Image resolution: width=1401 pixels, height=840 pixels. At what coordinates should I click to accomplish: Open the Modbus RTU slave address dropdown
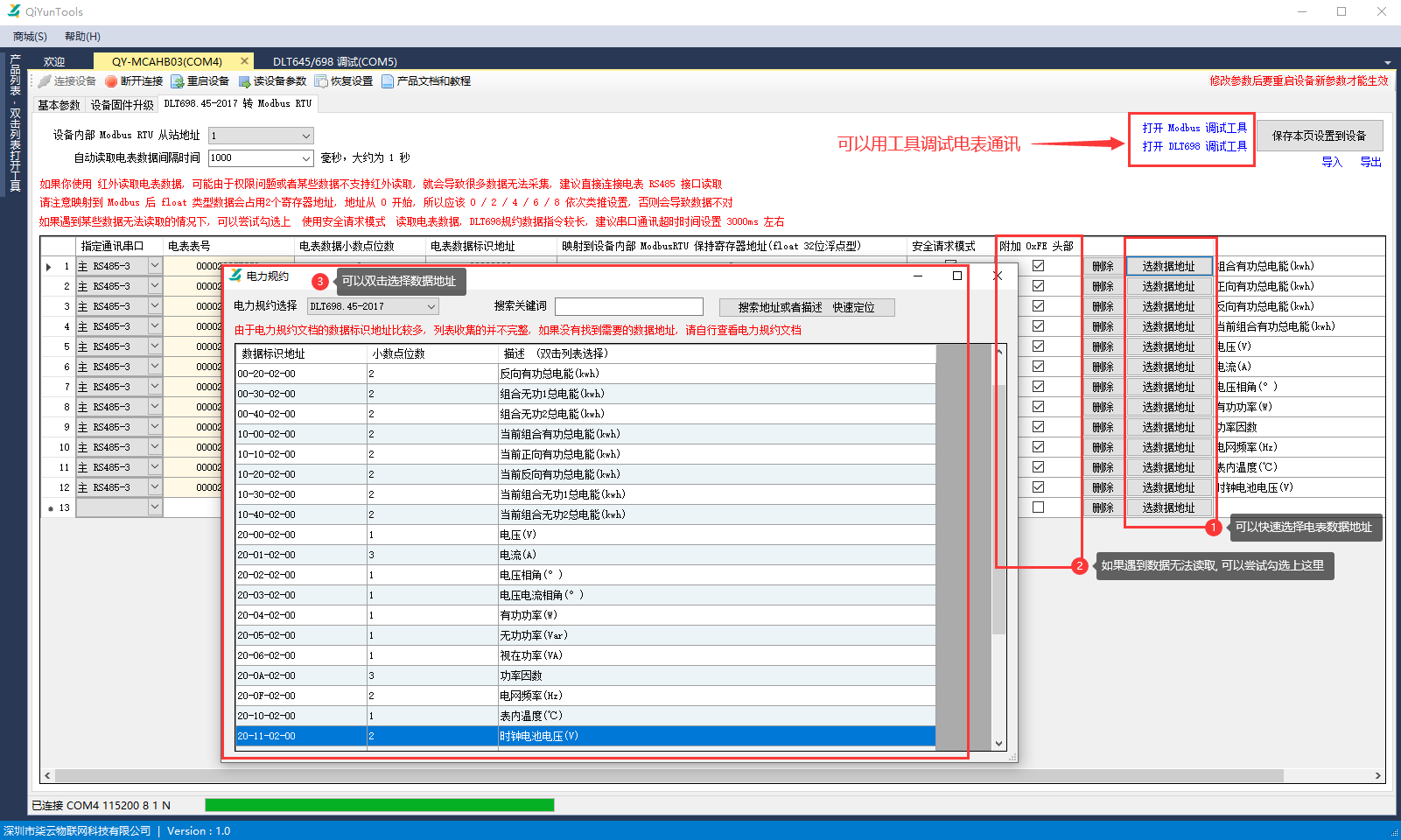[x=305, y=136]
